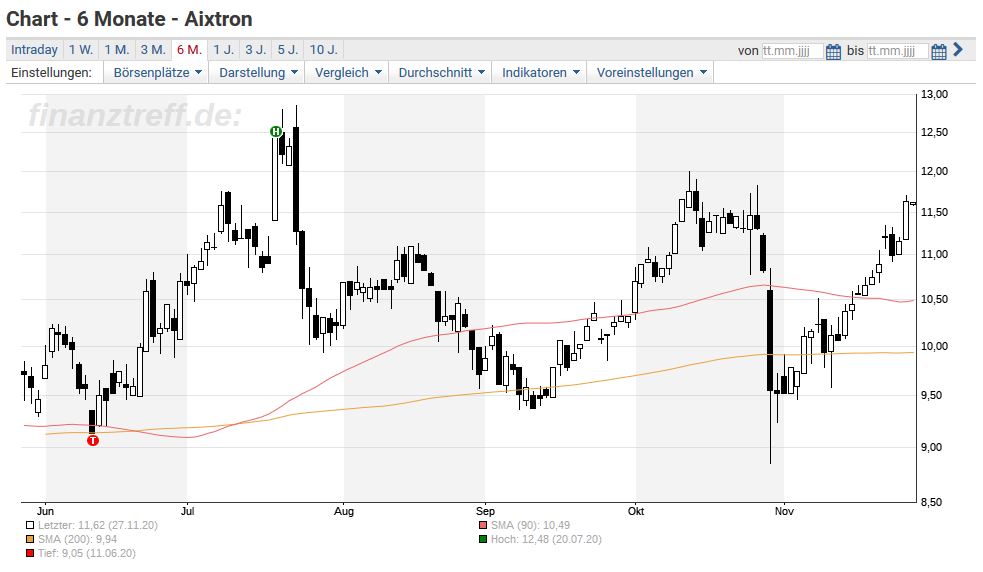
Task: Open the Voreinstellungen dropdown
Action: click(651, 72)
